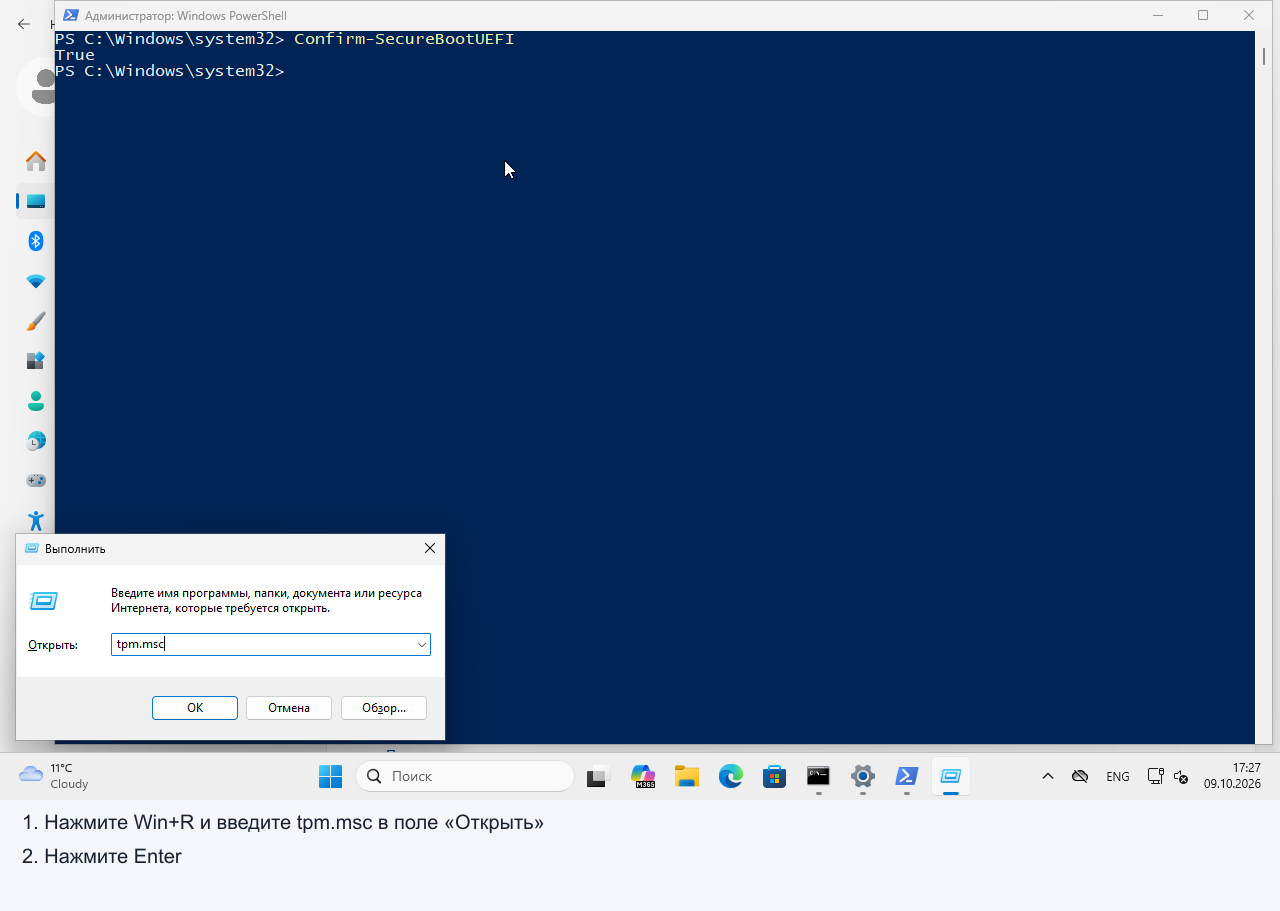Click the Отмена button in Run dialog
1280x911 pixels.
tap(289, 708)
